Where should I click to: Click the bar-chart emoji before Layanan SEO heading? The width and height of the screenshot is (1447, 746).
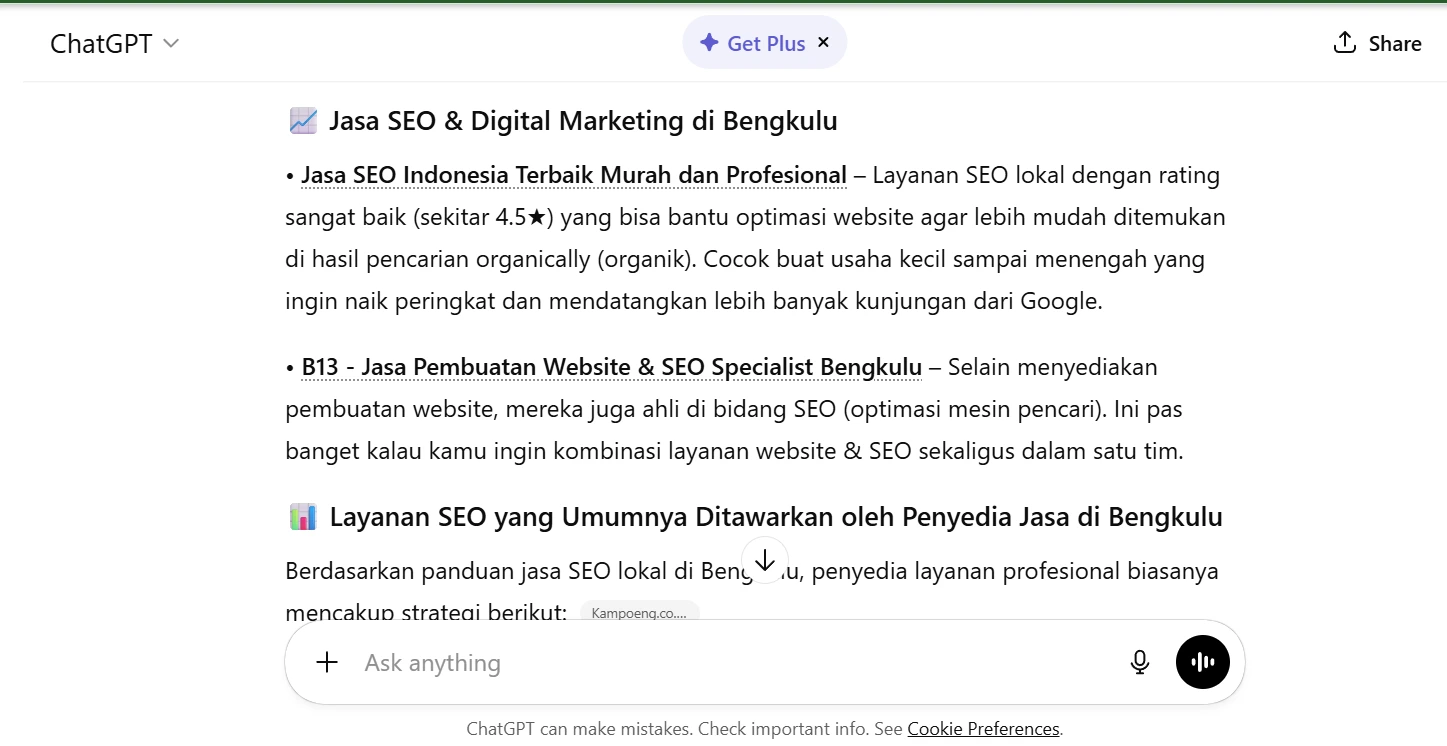pyautogui.click(x=302, y=516)
